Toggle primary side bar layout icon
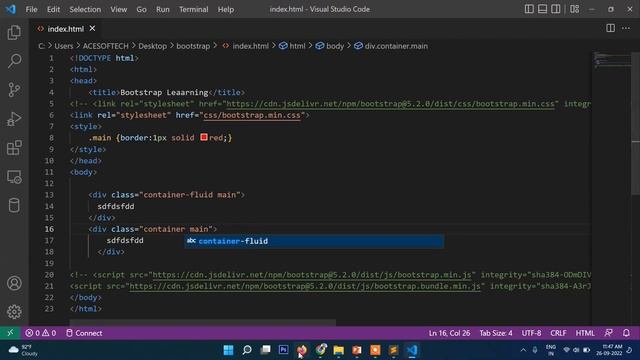The width and height of the screenshot is (640, 360). (x=529, y=9)
